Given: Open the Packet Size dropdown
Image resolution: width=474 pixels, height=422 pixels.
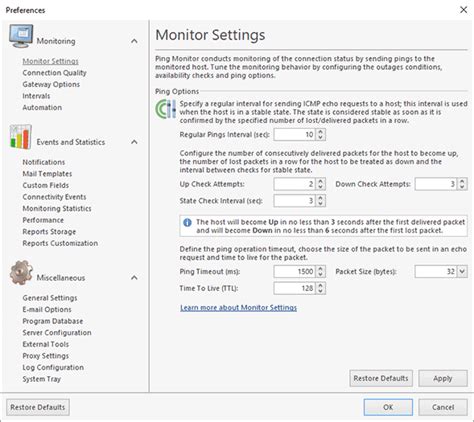Looking at the screenshot, I should (x=462, y=272).
